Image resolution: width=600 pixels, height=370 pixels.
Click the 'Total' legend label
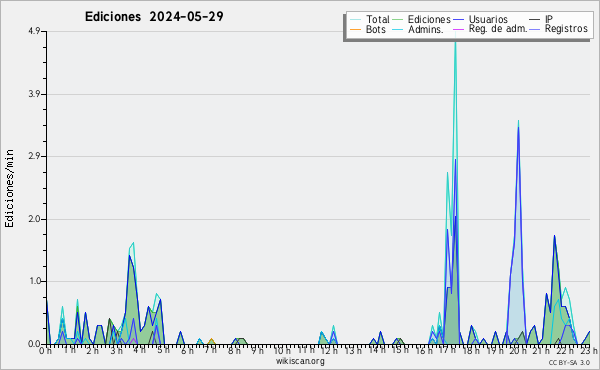pyautogui.click(x=378, y=19)
